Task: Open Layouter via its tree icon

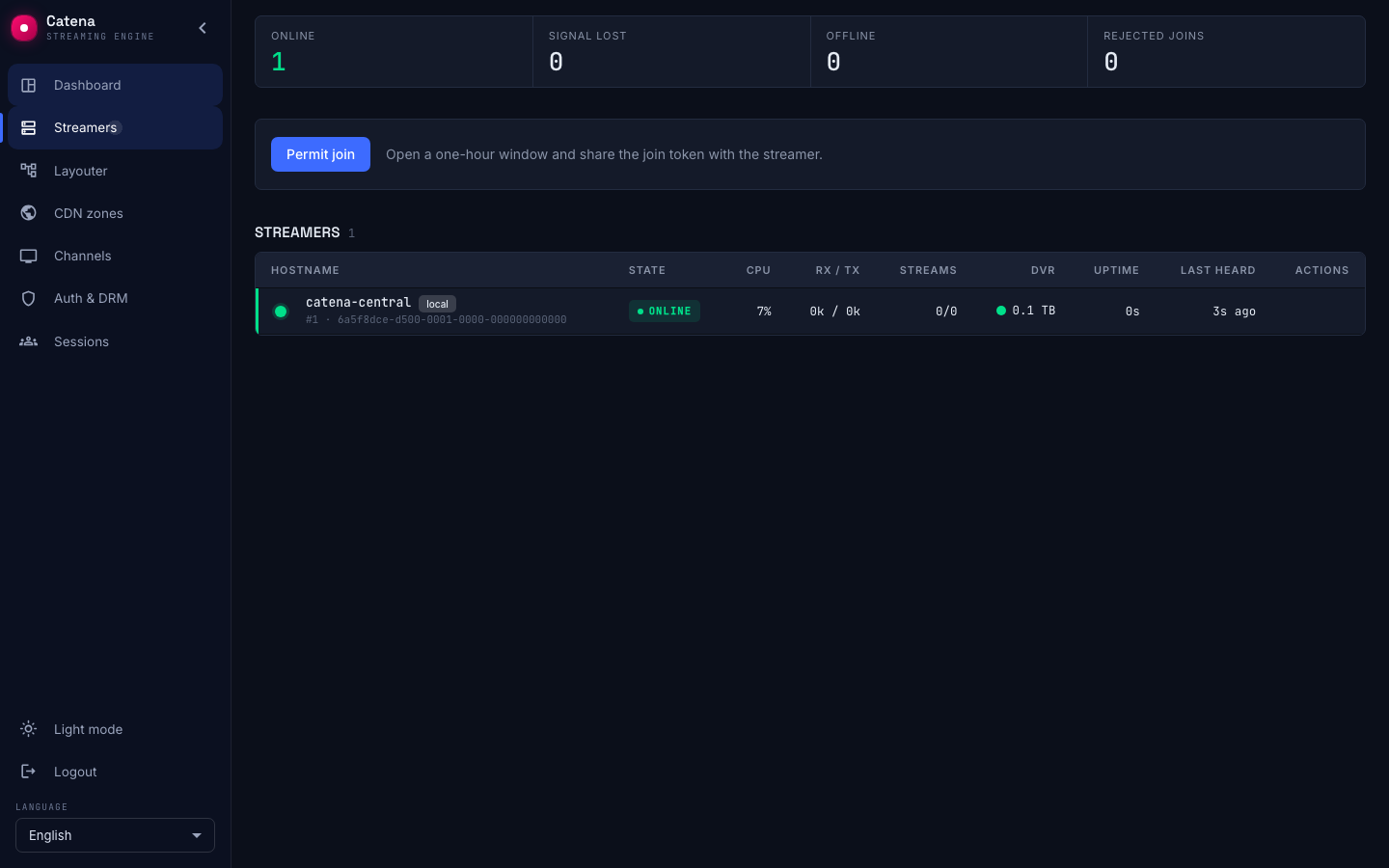Action: (29, 171)
